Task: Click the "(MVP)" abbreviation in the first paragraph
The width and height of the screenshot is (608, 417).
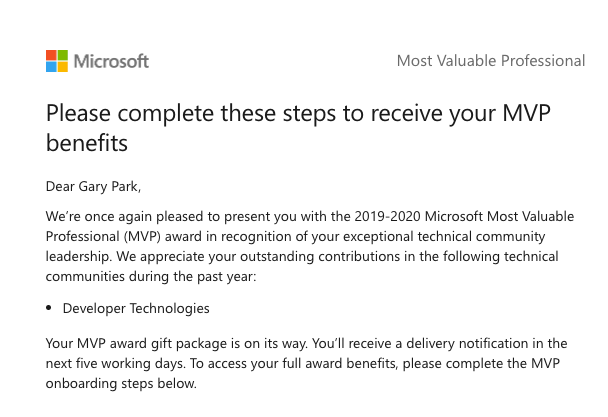Action: [x=143, y=236]
